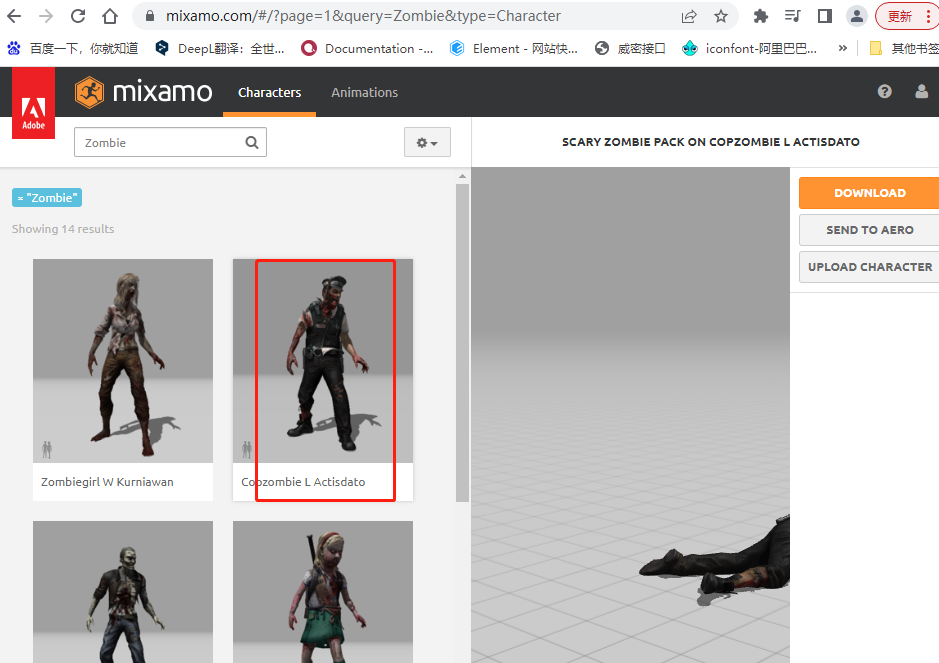Open the help question mark icon
The width and height of the screenshot is (939, 663).
click(x=885, y=91)
